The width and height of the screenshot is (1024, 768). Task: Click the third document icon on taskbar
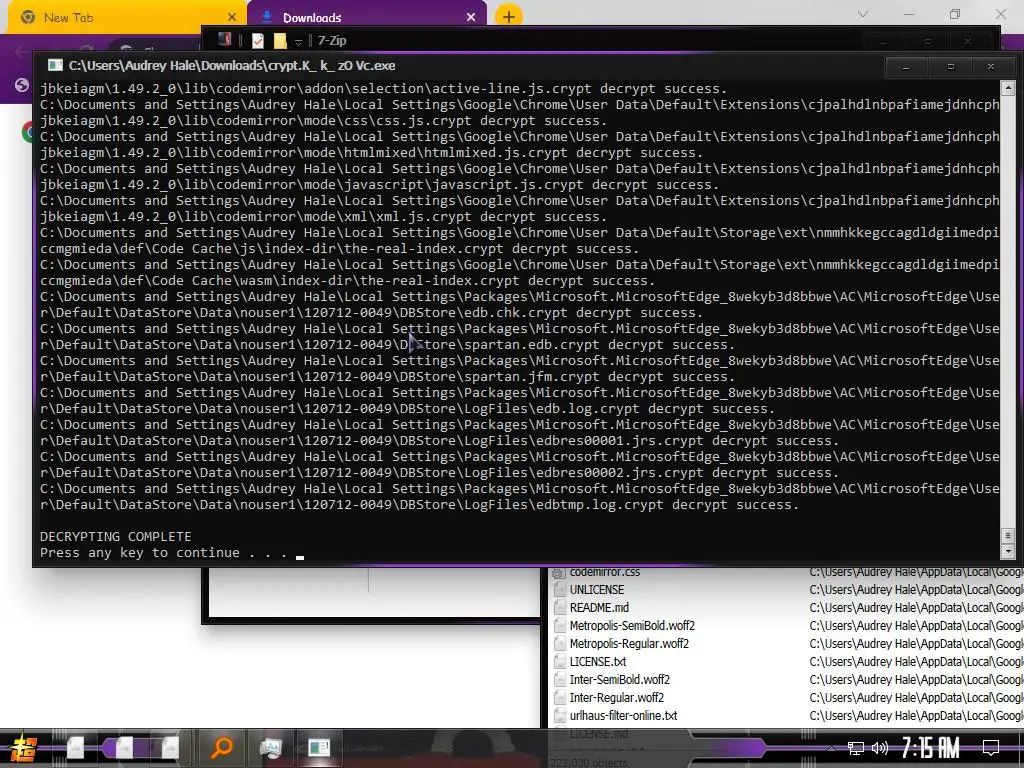(170, 748)
